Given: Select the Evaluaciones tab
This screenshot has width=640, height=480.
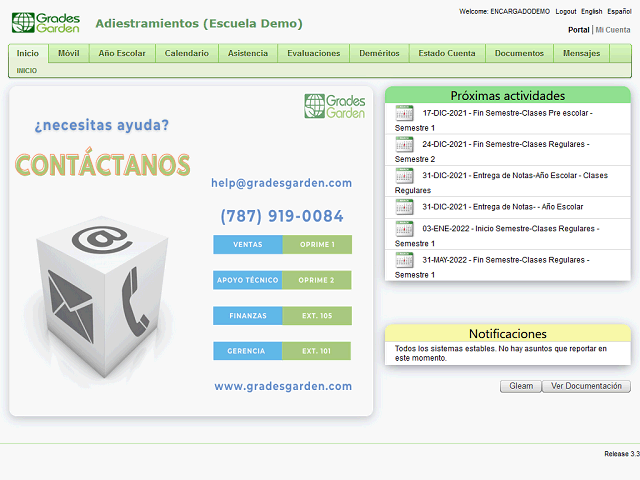Looking at the screenshot, I should pyautogui.click(x=313, y=53).
